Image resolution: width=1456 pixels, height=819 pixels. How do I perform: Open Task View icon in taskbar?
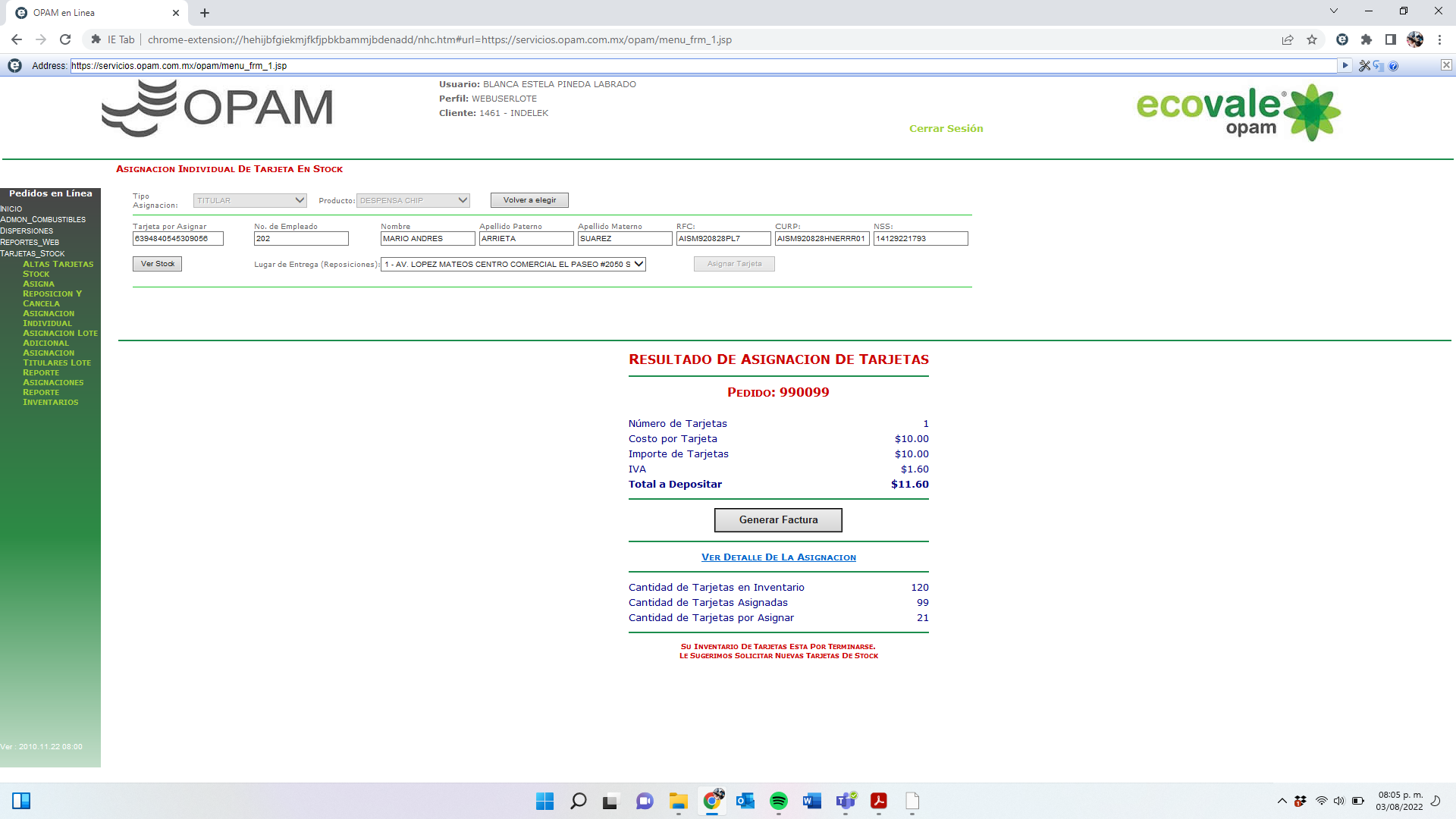[611, 801]
